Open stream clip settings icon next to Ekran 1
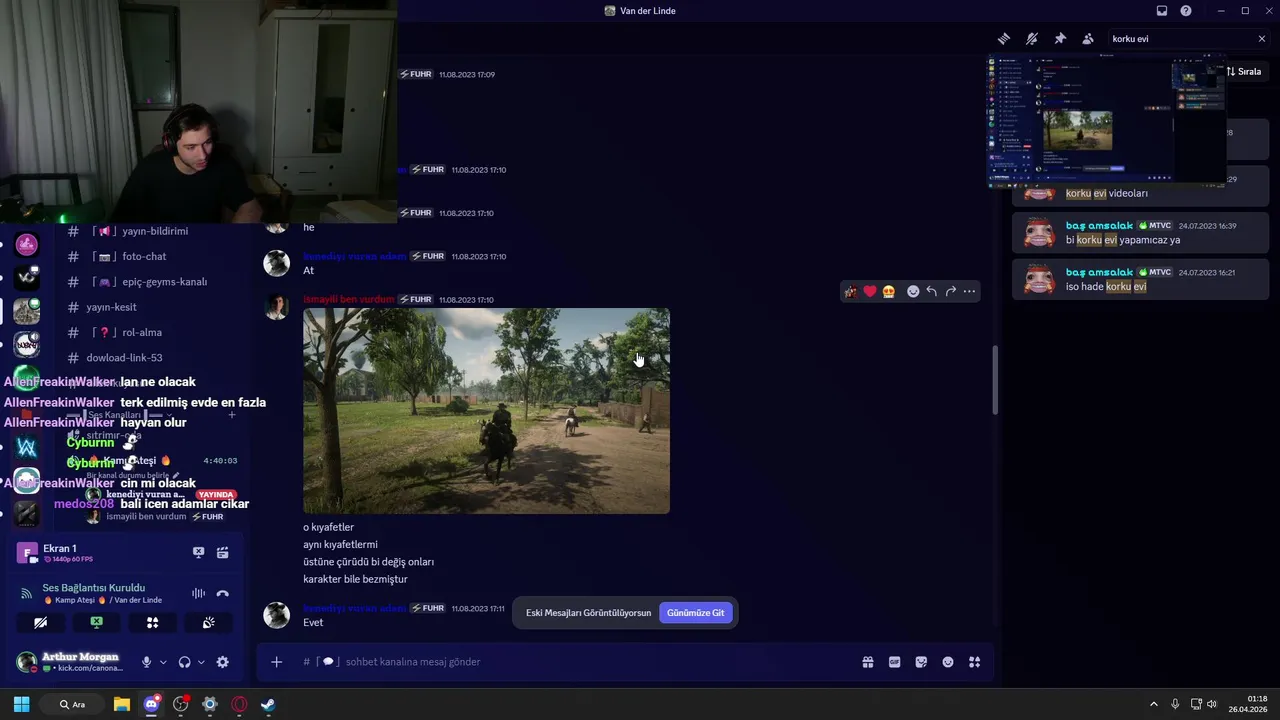 coord(222,552)
